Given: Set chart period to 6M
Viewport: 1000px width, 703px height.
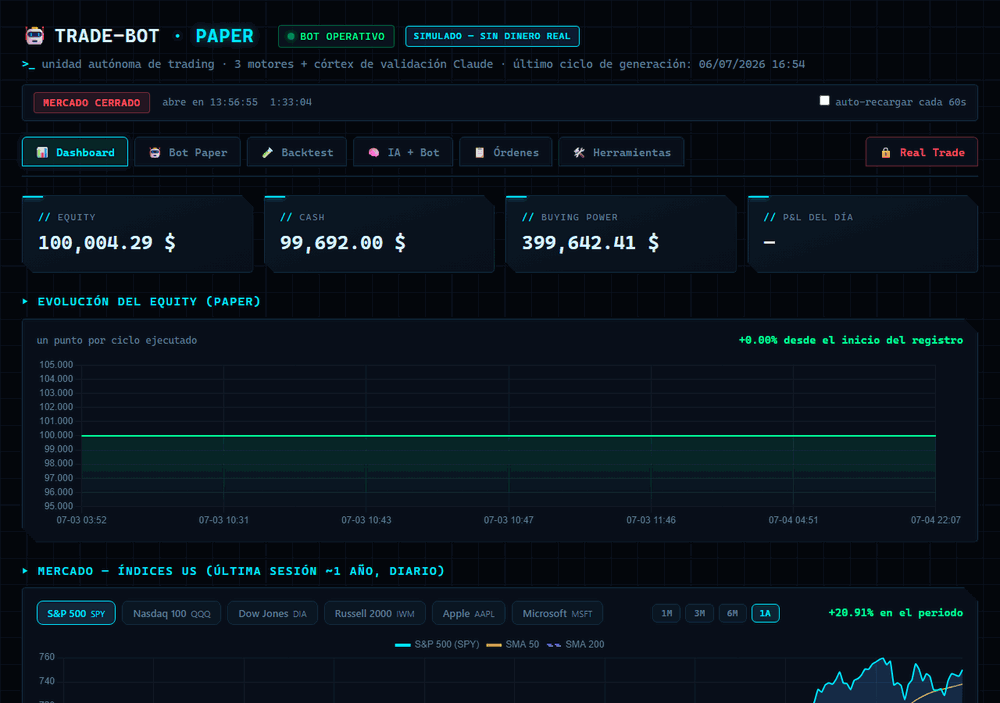Looking at the screenshot, I should click(732, 613).
